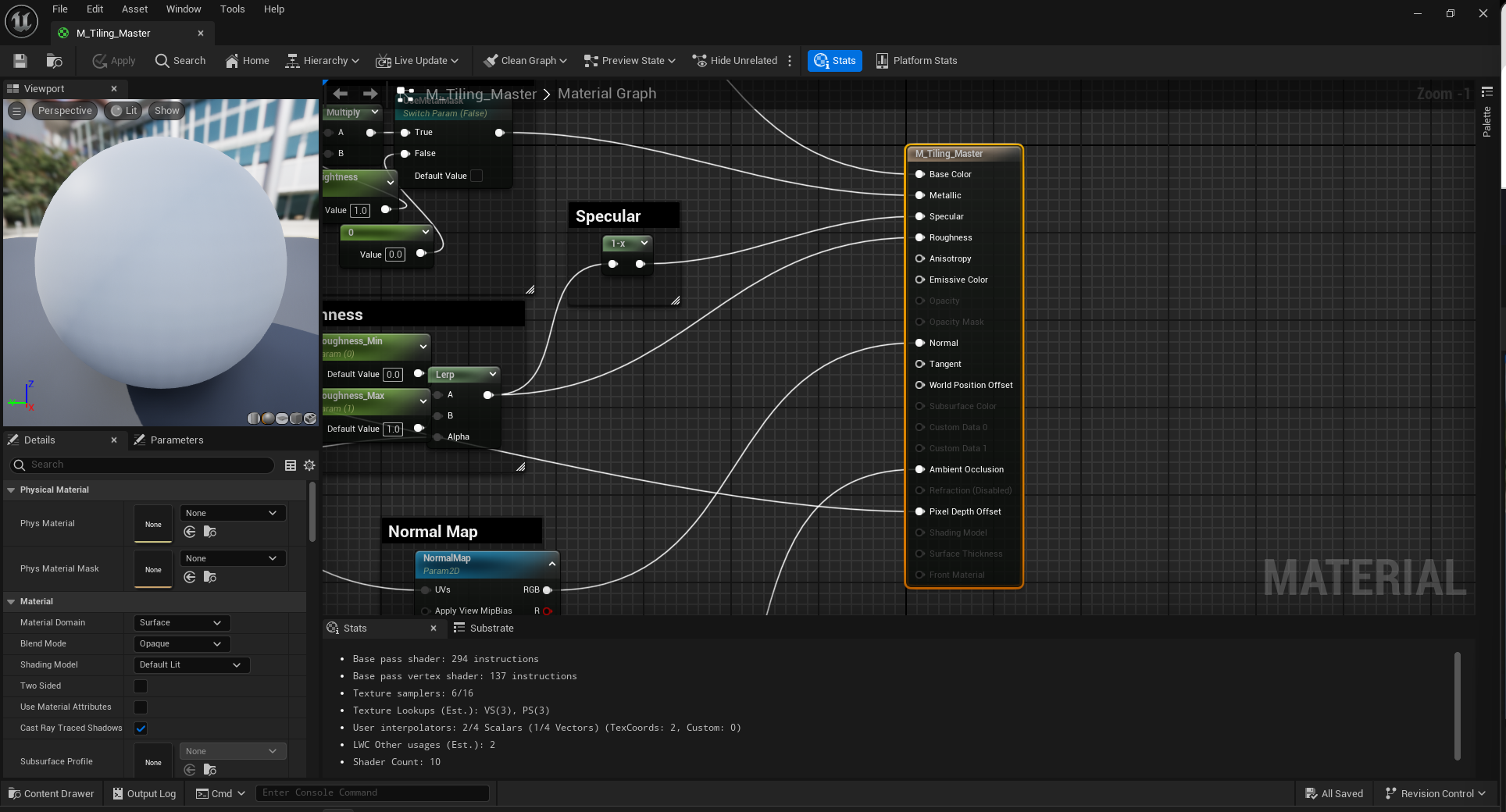Browse to this asset in Content Browser
The image size is (1506, 812).
pos(53,60)
